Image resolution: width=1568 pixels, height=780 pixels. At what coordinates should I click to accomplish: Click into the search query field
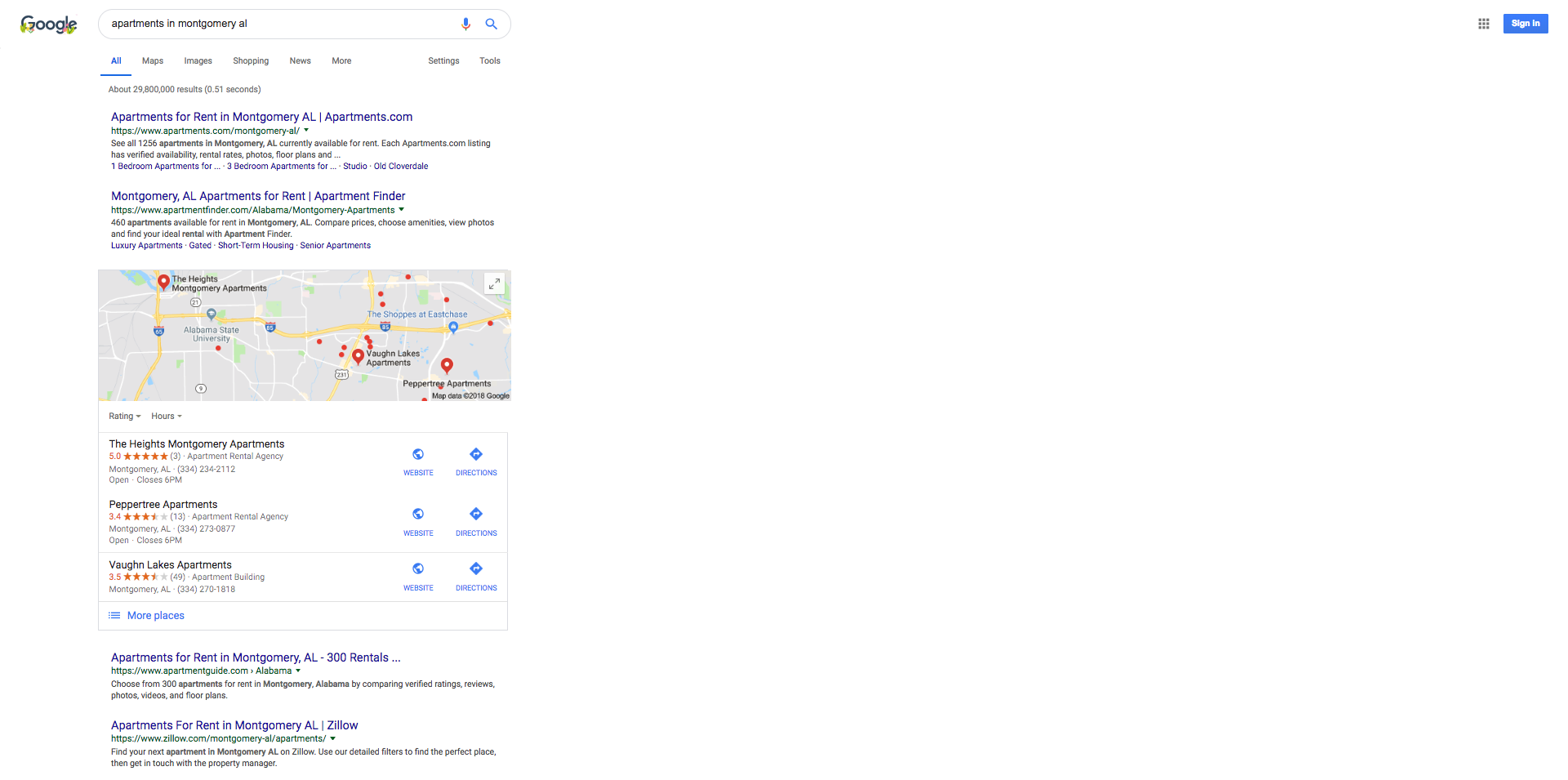[278, 24]
